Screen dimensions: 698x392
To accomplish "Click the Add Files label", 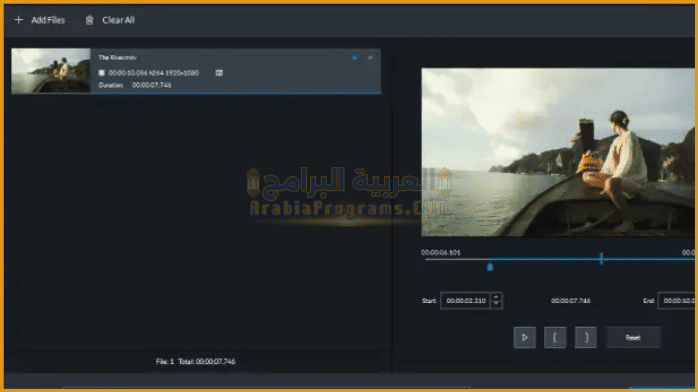I will click(x=48, y=20).
